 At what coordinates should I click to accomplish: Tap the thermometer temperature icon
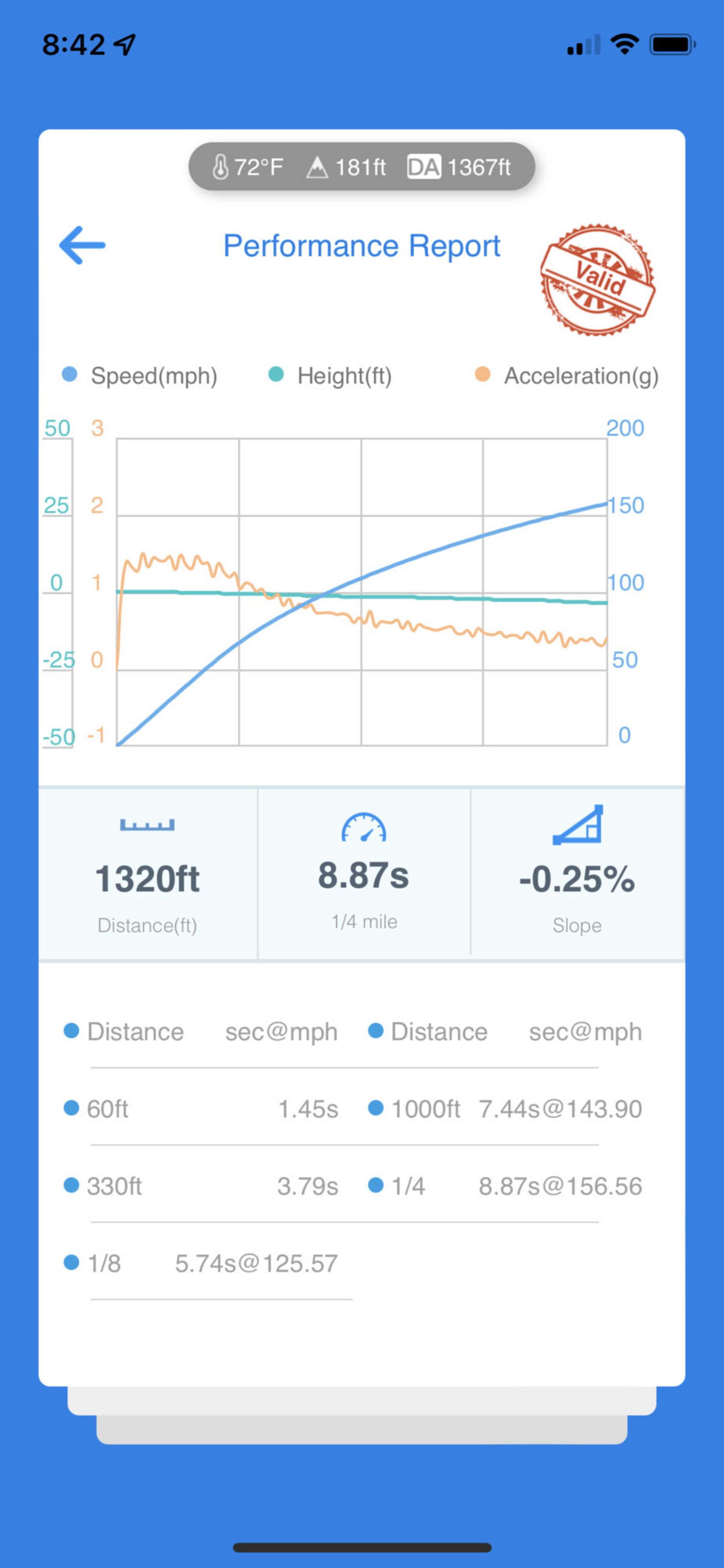click(220, 167)
